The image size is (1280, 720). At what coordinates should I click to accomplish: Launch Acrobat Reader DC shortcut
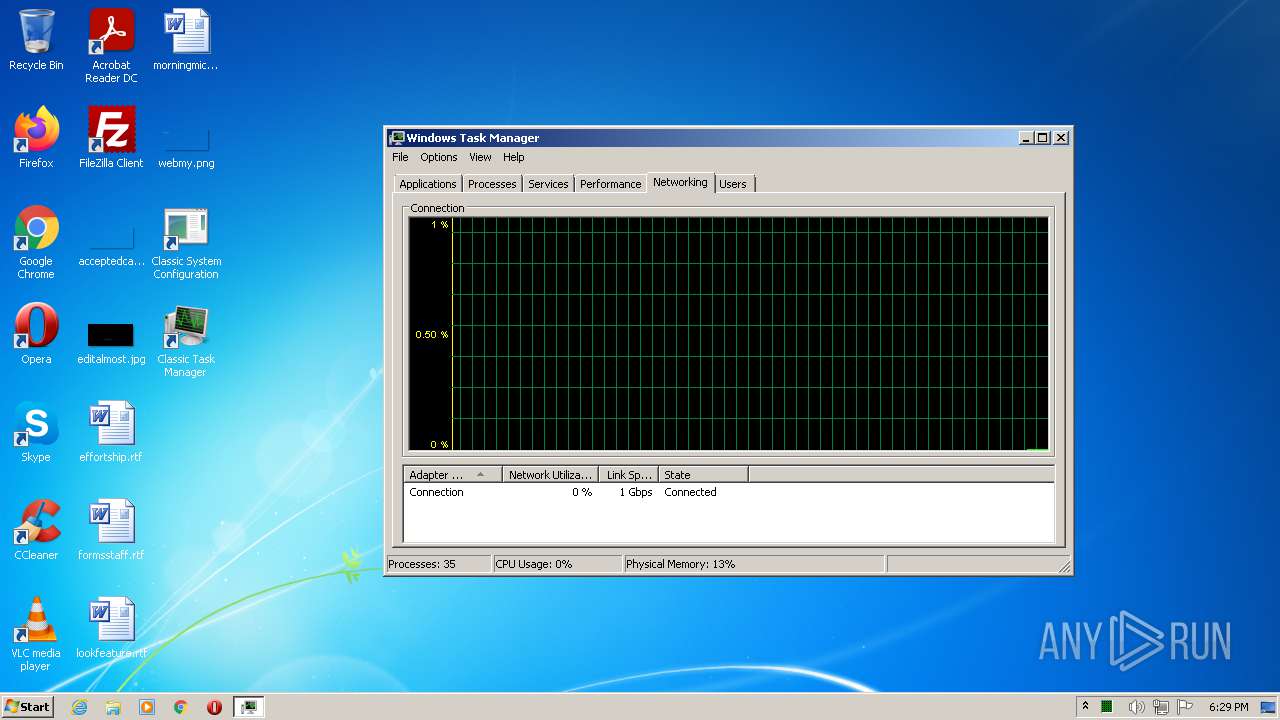(x=111, y=46)
